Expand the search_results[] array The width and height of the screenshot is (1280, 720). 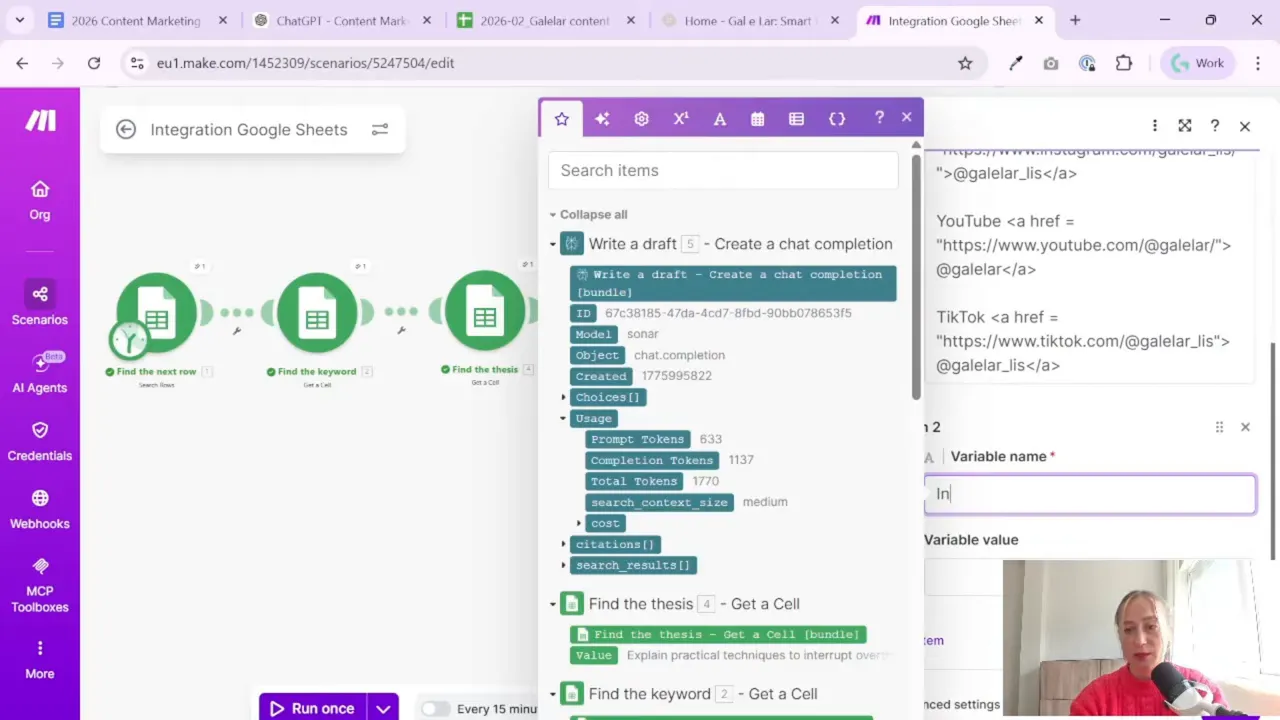coord(564,565)
